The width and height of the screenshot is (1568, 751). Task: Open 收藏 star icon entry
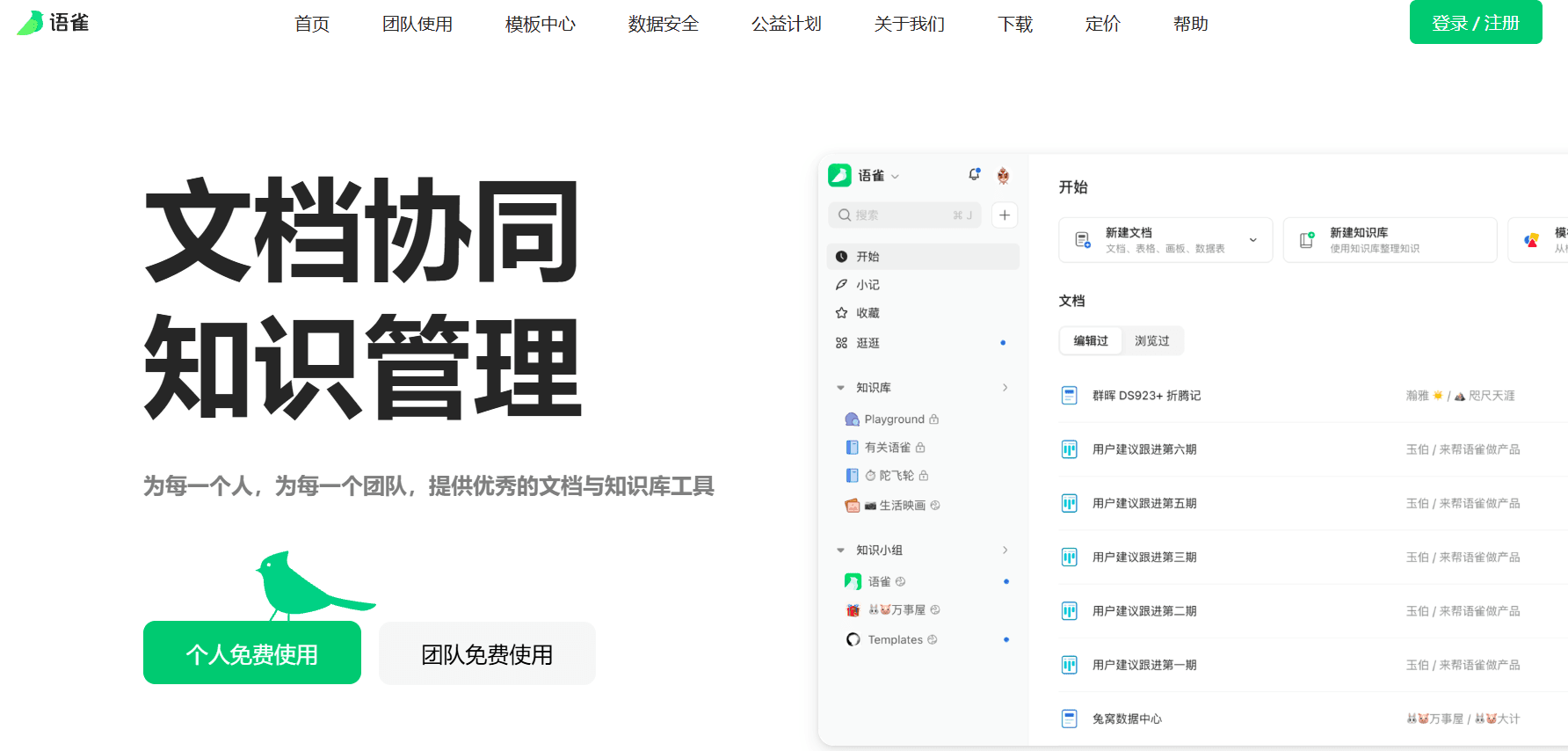pyautogui.click(x=841, y=313)
